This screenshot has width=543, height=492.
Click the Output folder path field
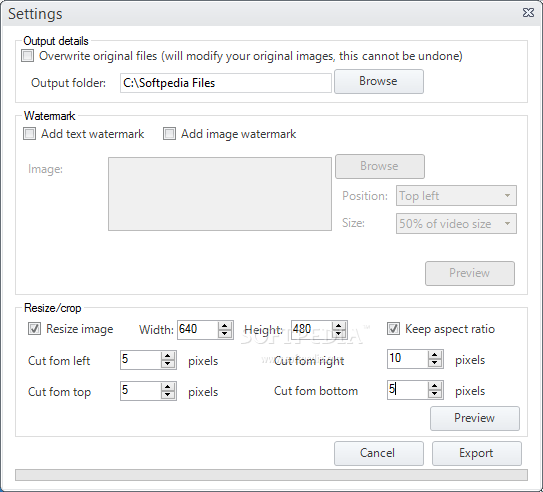(x=226, y=83)
